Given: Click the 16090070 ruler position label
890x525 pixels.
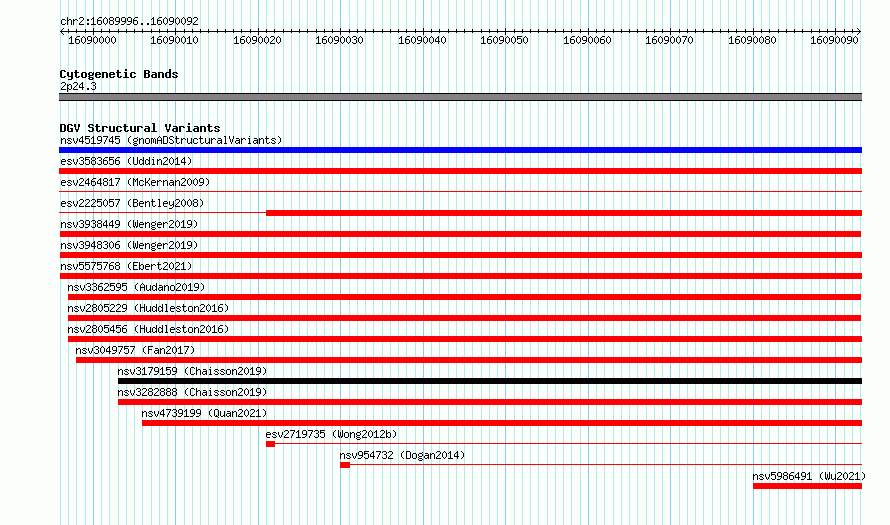Looking at the screenshot, I should (670, 40).
